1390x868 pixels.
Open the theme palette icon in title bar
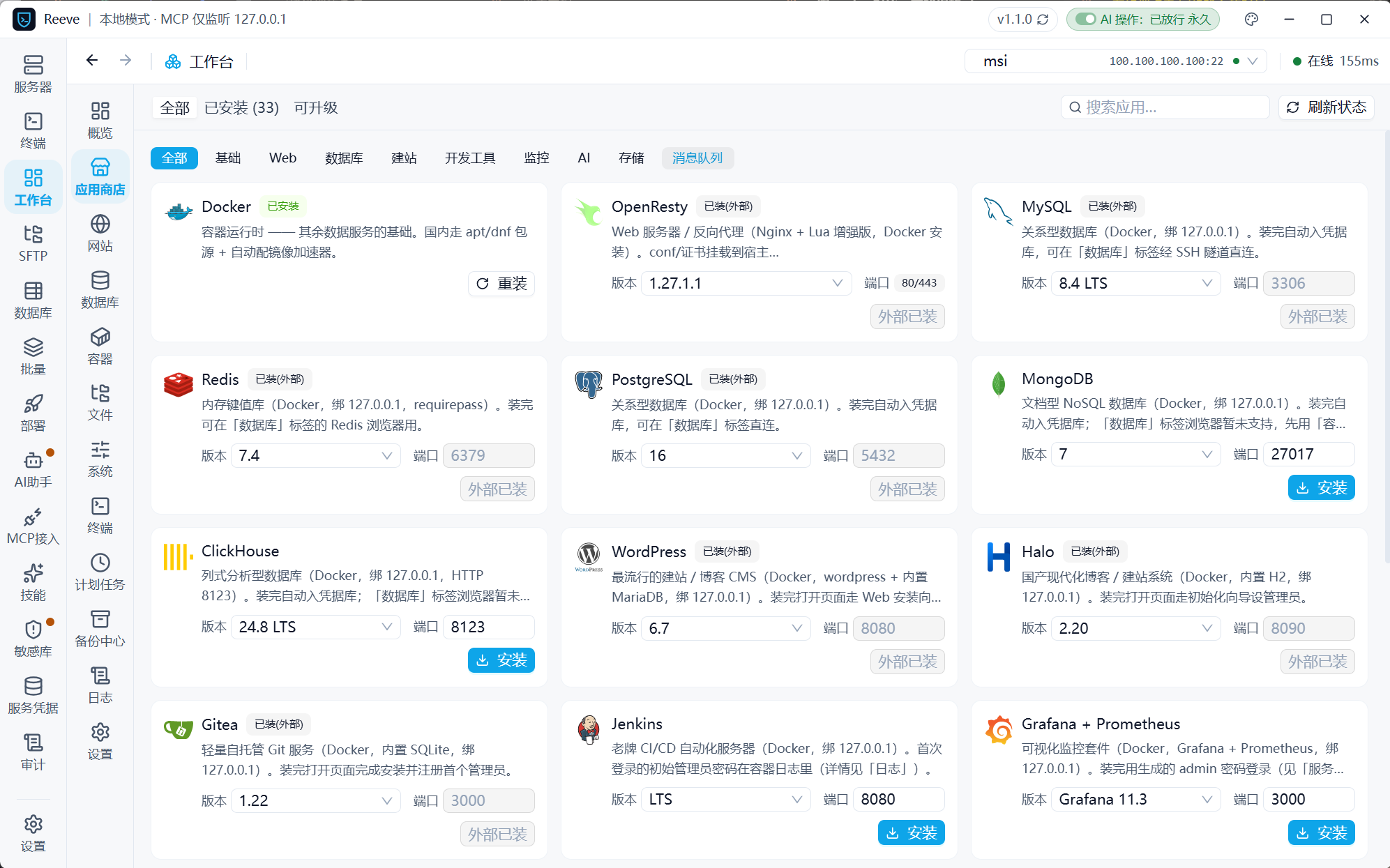(1251, 20)
